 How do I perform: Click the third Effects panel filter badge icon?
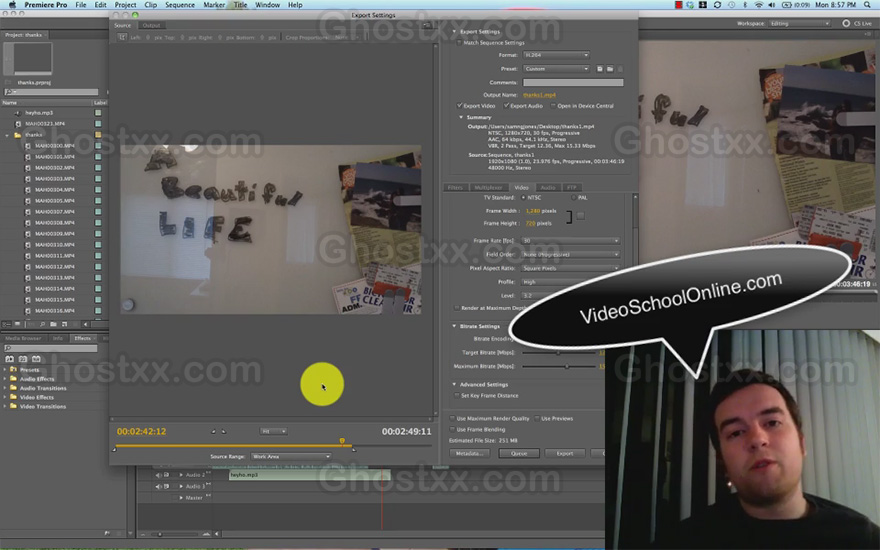tap(36, 359)
